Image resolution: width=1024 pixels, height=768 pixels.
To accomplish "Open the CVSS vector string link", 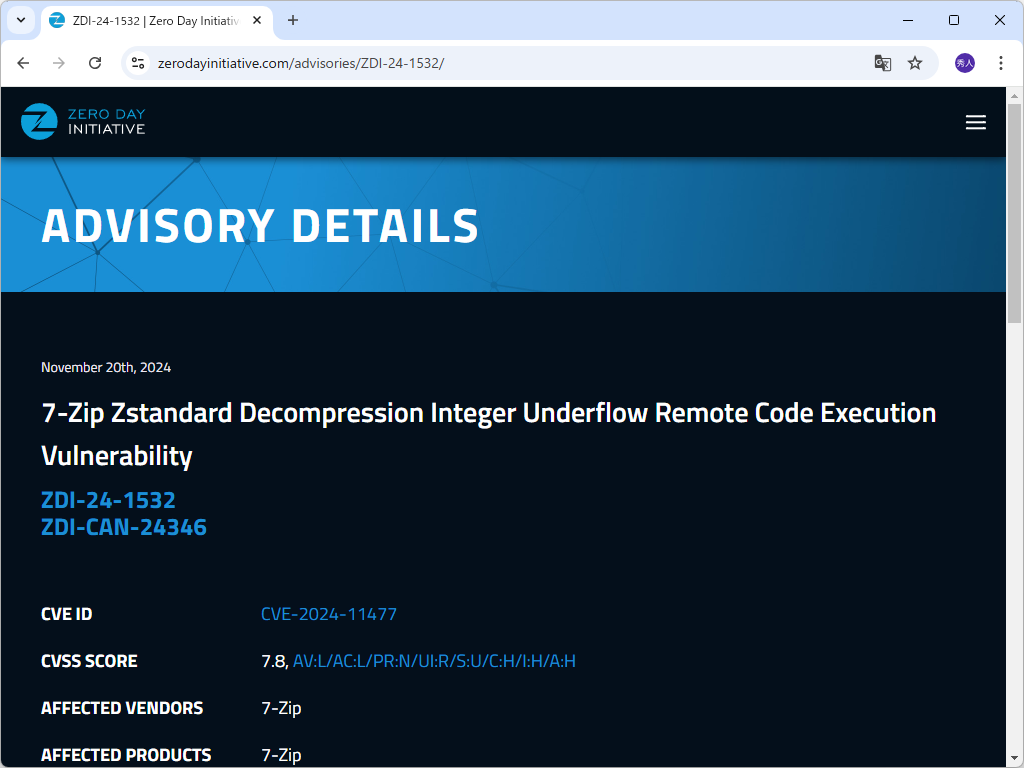I will [434, 661].
